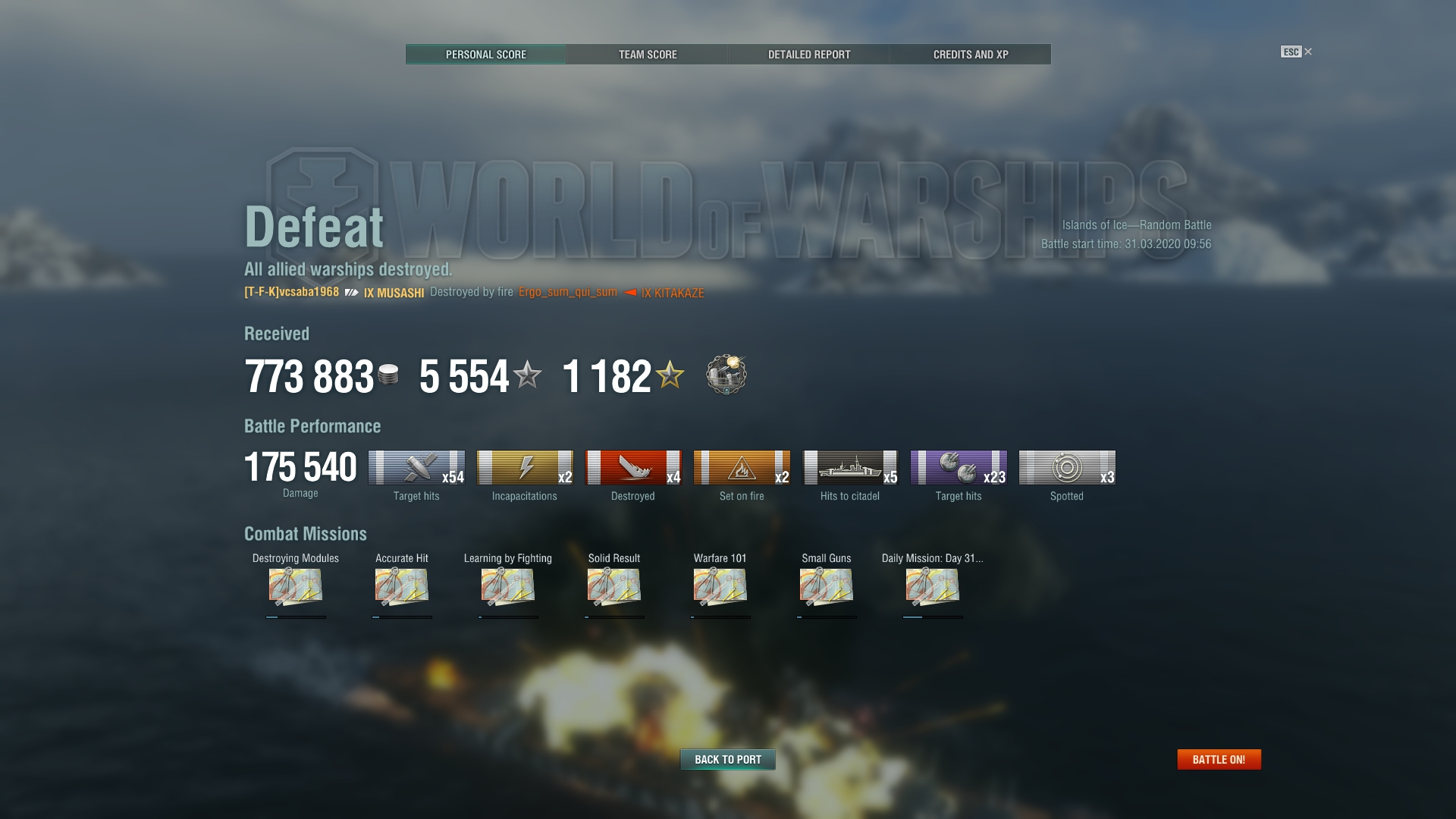Click the Incapacitations ribbon icon
Image resolution: width=1456 pixels, height=819 pixels.
[x=525, y=468]
